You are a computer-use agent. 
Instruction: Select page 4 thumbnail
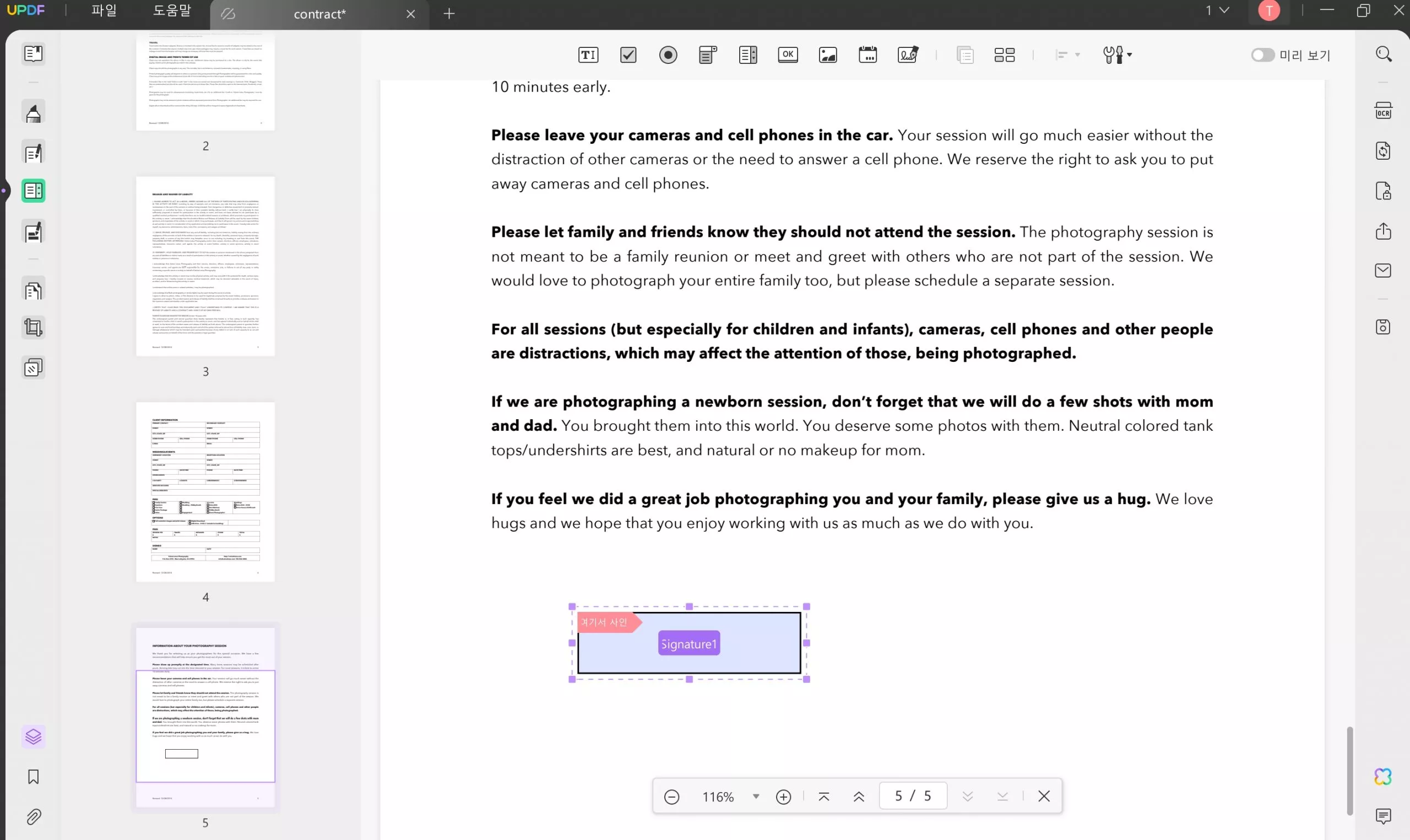tap(205, 492)
